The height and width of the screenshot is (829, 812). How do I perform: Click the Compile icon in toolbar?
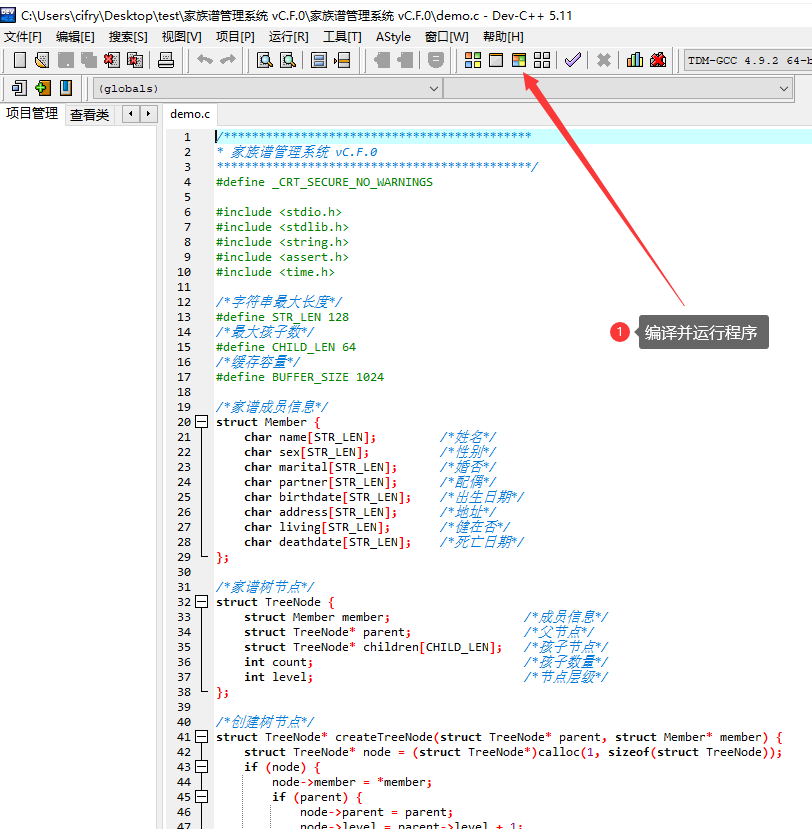point(473,60)
